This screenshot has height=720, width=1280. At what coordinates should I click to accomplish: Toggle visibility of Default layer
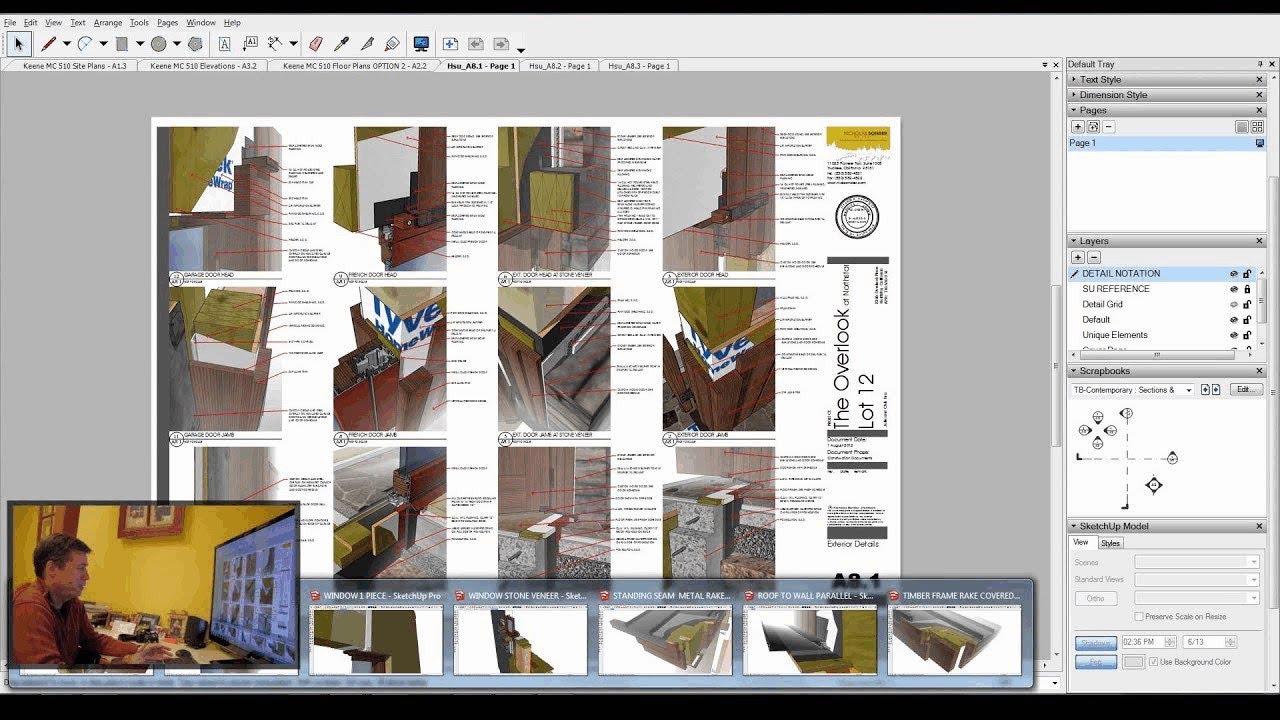point(1233,320)
